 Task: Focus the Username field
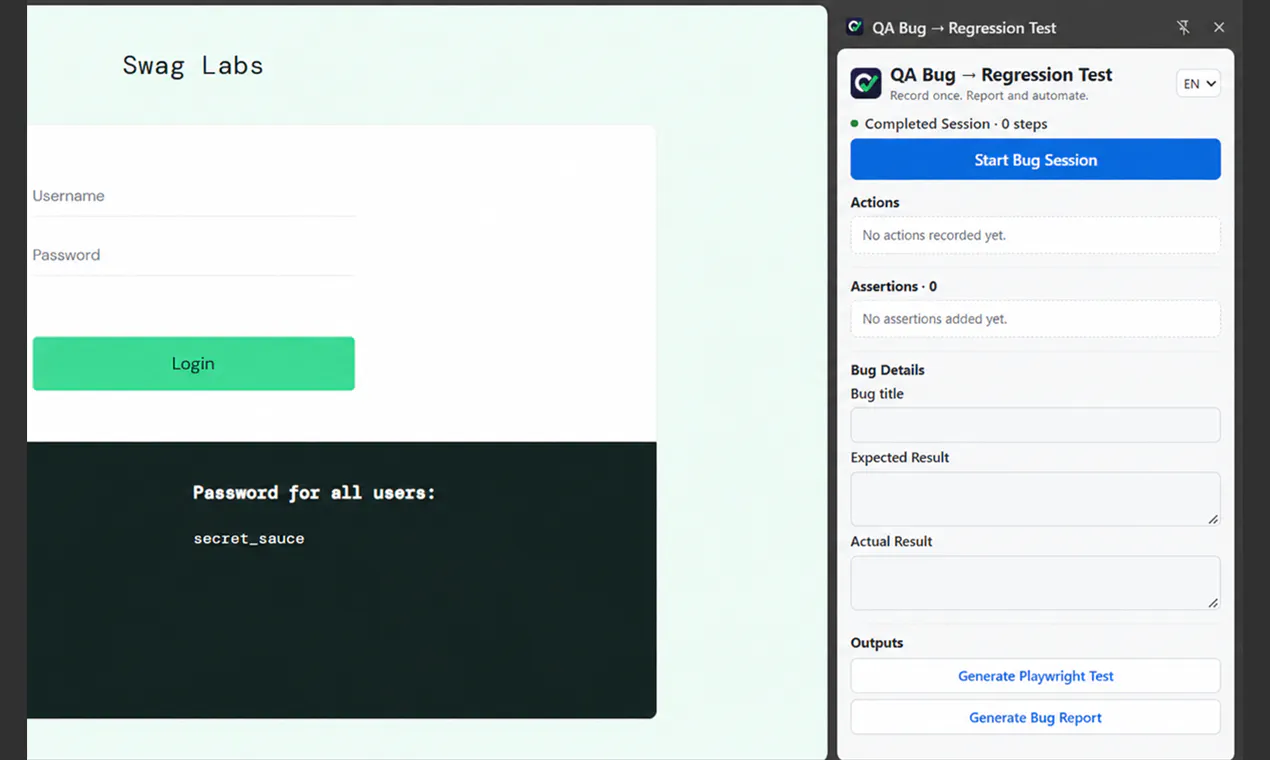(193, 197)
